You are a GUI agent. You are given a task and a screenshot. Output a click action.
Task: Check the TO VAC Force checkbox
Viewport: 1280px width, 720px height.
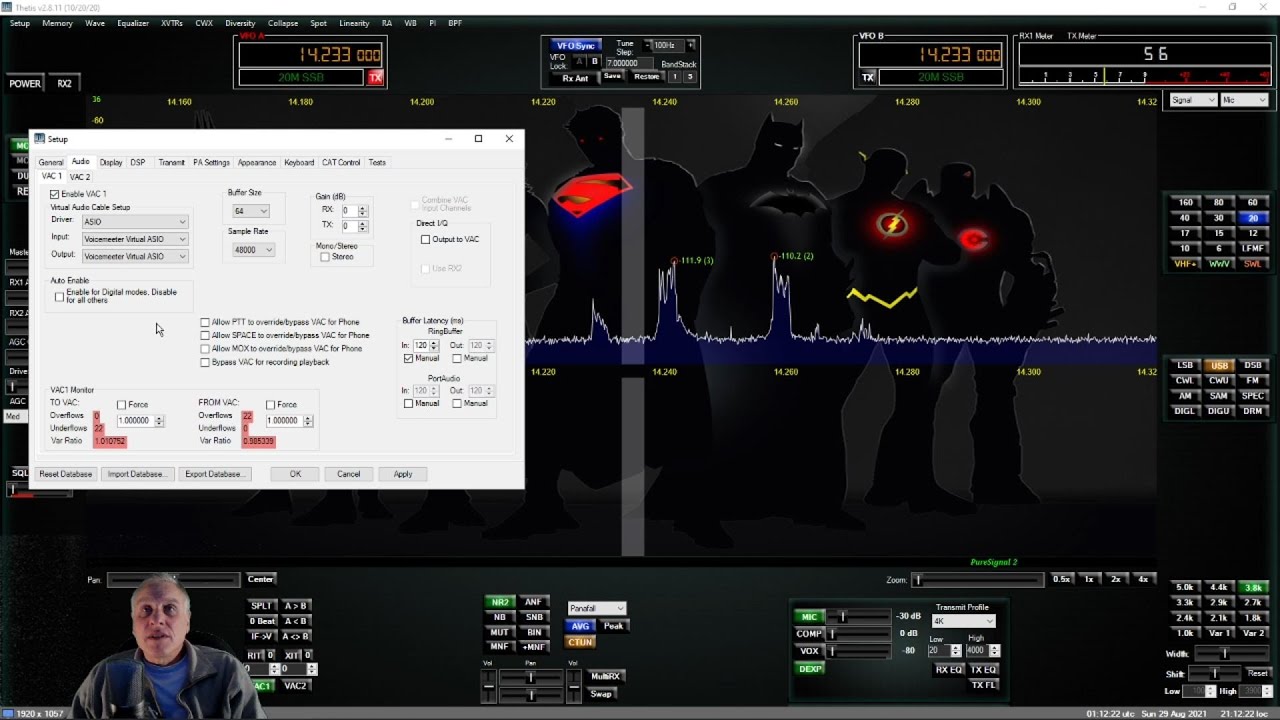click(122, 405)
